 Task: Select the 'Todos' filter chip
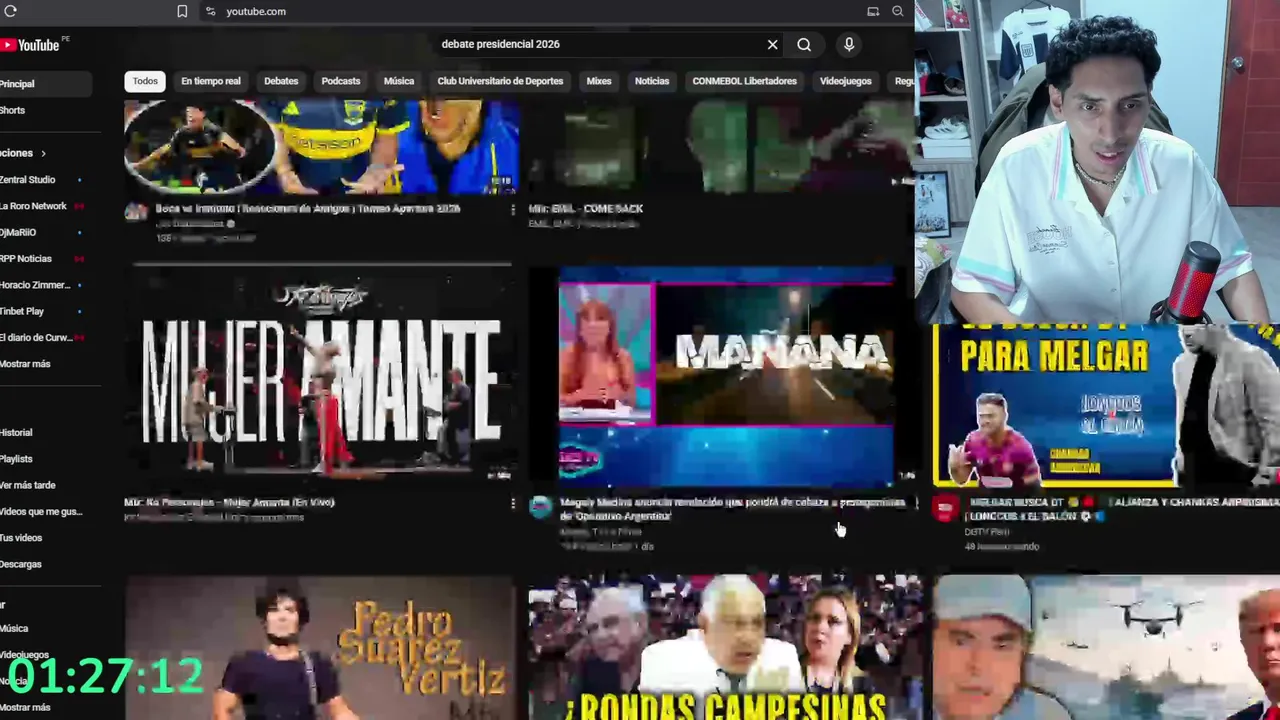click(145, 81)
